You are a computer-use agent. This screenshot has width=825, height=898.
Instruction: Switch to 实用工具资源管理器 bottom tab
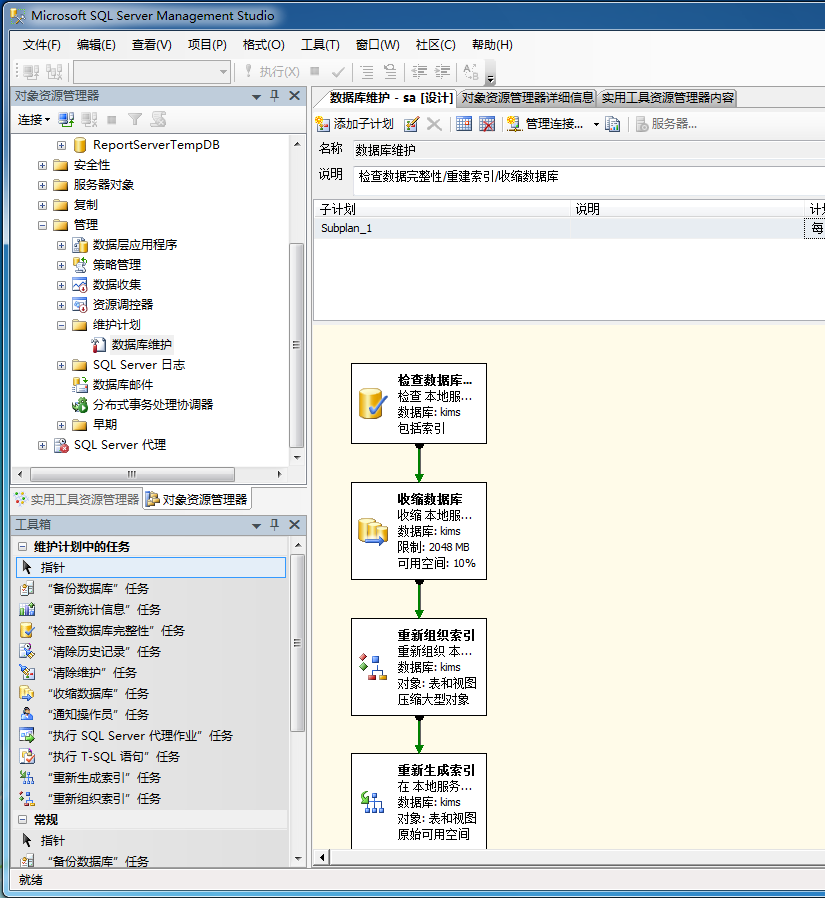tap(77, 499)
